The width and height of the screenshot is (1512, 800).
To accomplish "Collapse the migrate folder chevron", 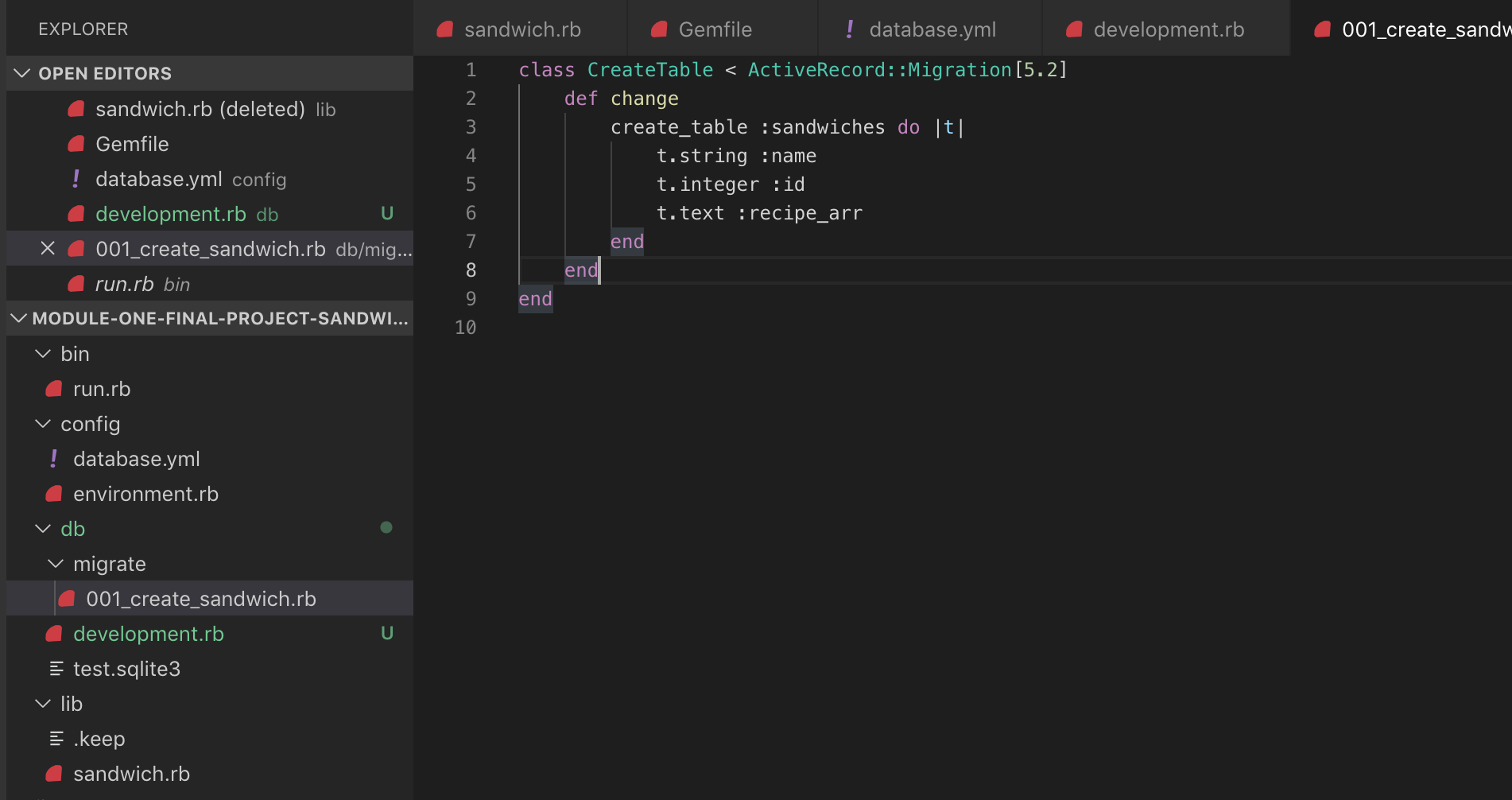I will pyautogui.click(x=56, y=564).
